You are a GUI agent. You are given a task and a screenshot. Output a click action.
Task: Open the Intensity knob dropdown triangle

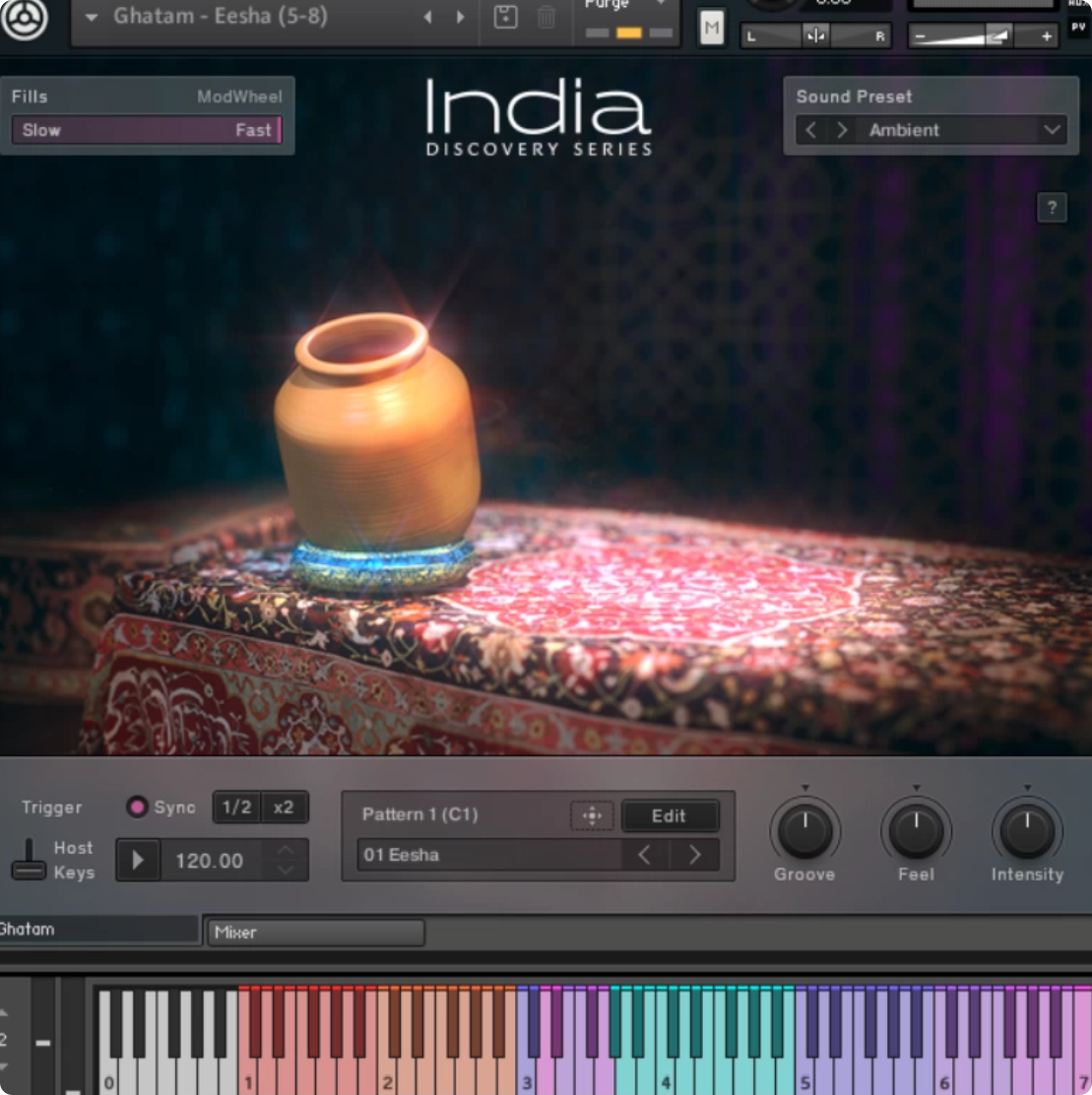click(1027, 788)
